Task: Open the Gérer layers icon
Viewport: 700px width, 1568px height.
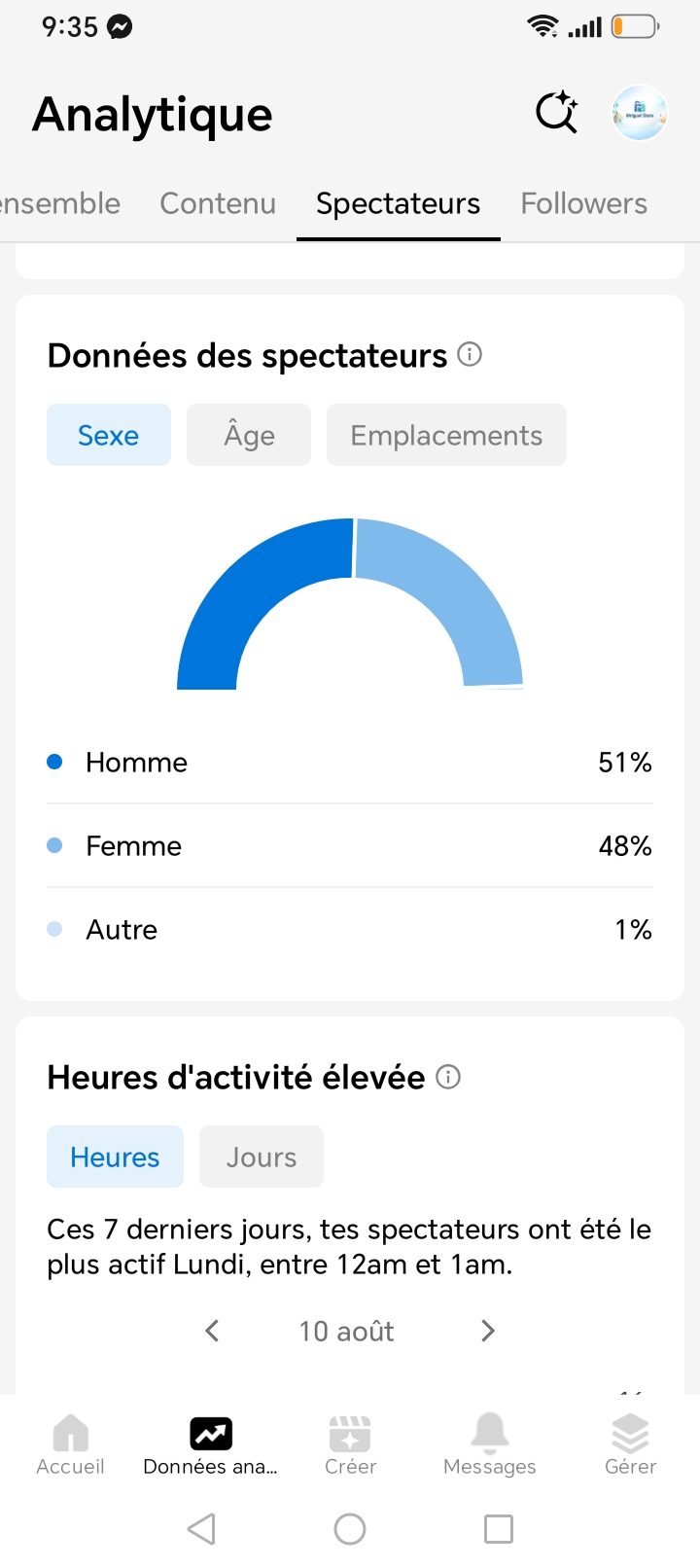Action: pyautogui.click(x=630, y=1433)
